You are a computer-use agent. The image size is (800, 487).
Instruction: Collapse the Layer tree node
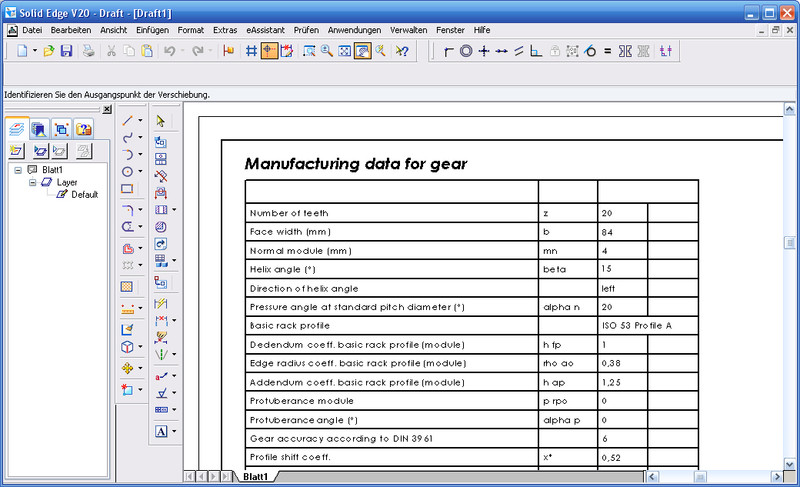coord(32,182)
